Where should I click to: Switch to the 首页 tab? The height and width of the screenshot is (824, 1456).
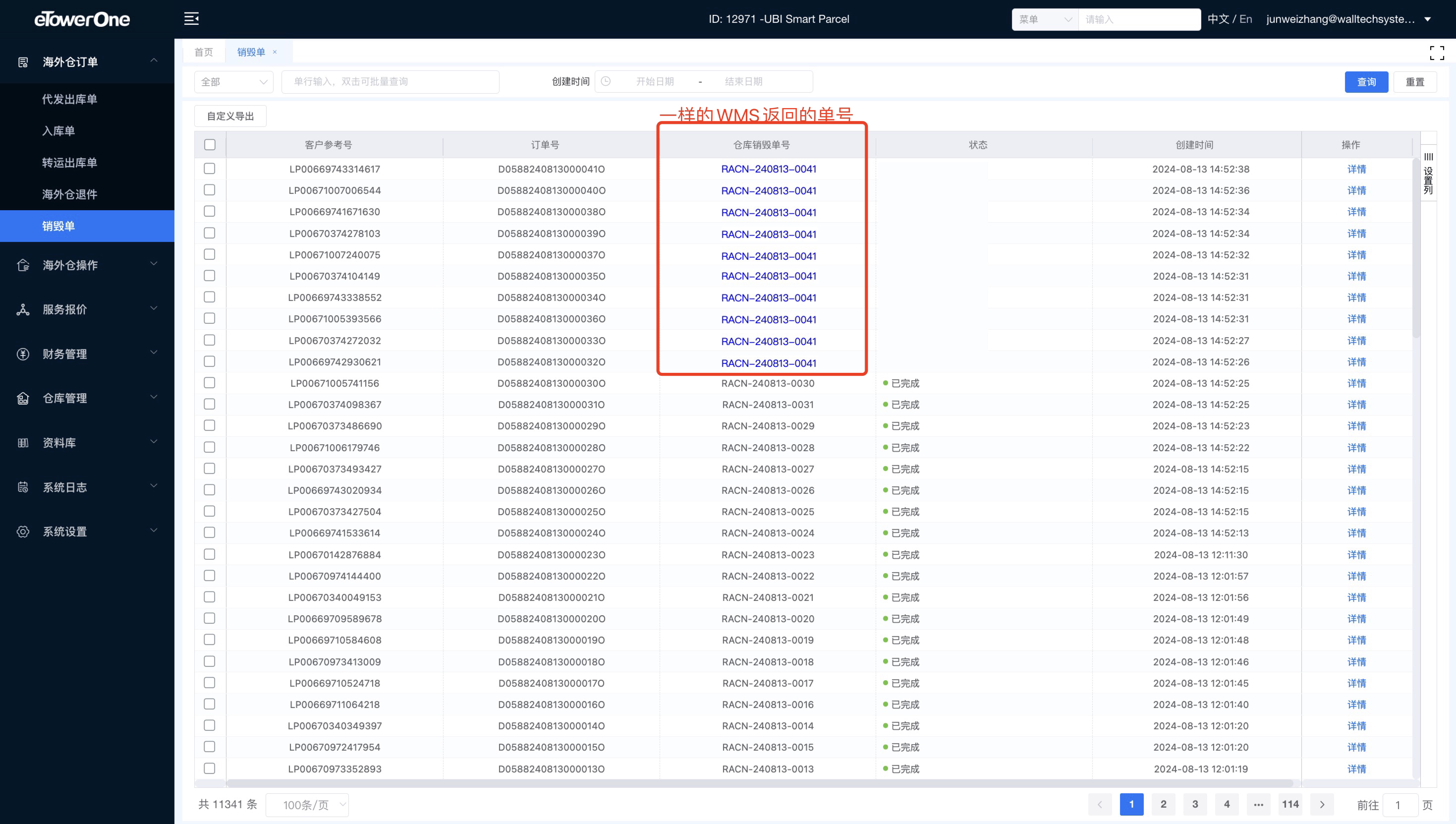[204, 52]
